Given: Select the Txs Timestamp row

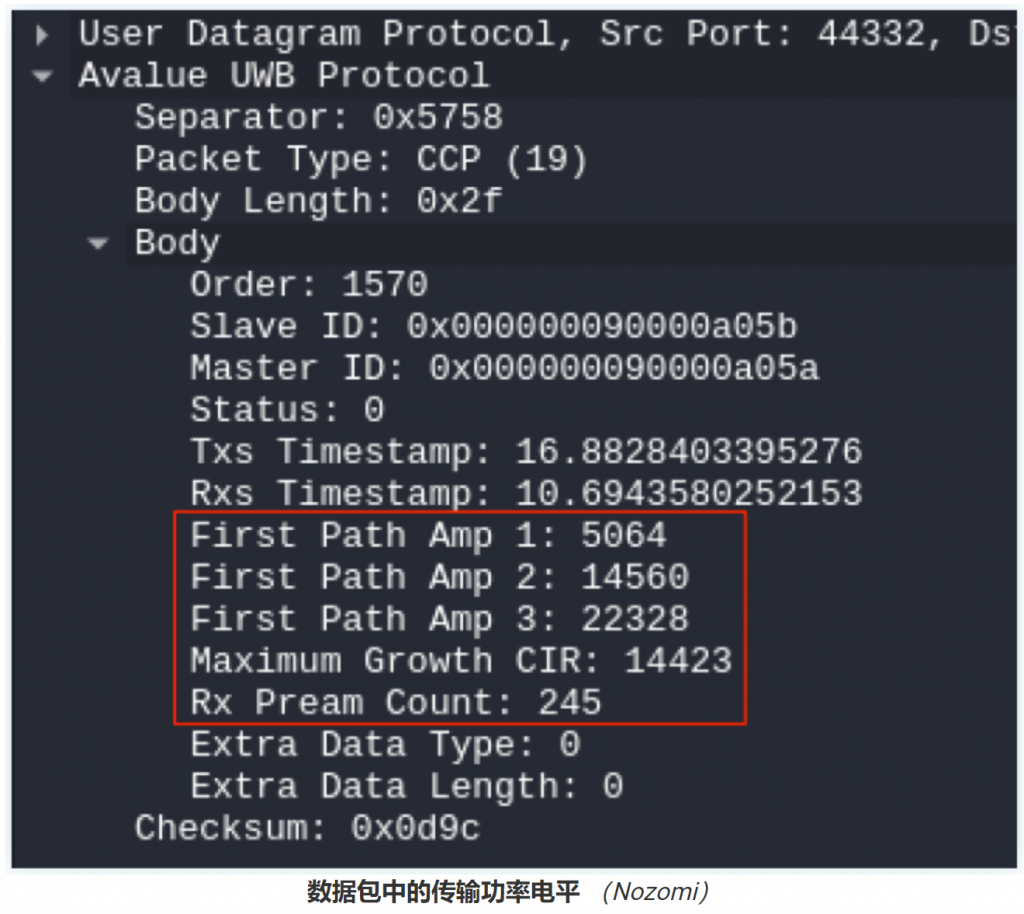Looking at the screenshot, I should coord(526,452).
